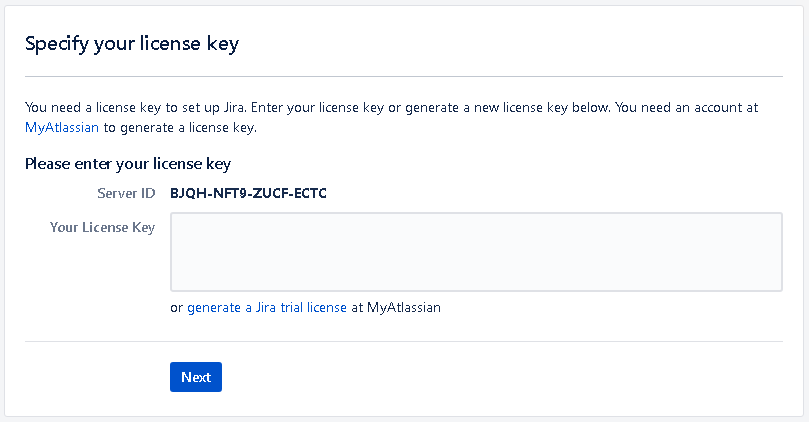The image size is (809, 422).
Task: Click the divider line under the page heading
Action: (404, 76)
